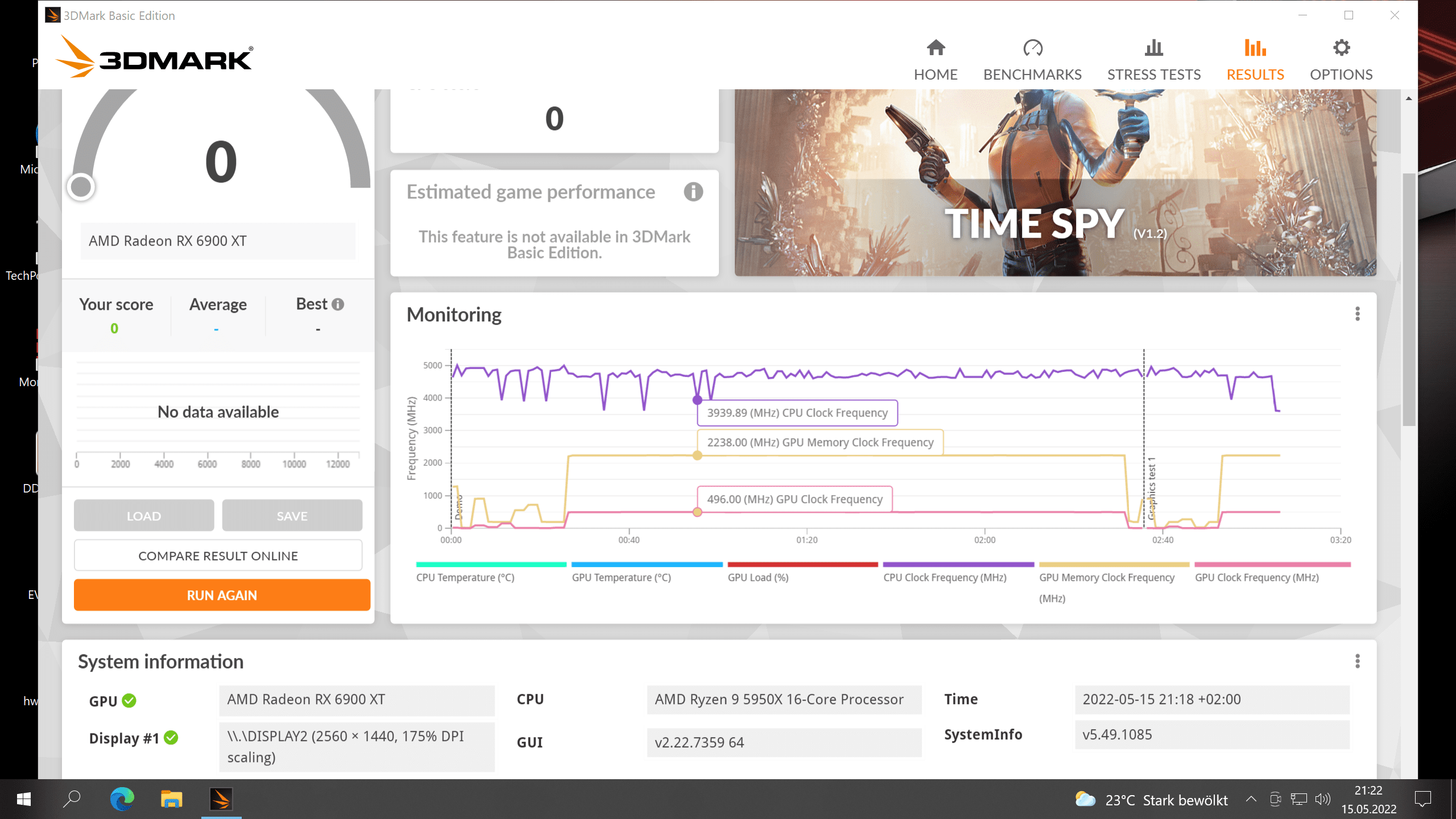This screenshot has width=1456, height=819.
Task: Click the scrollbar up arrow
Action: click(x=1409, y=98)
